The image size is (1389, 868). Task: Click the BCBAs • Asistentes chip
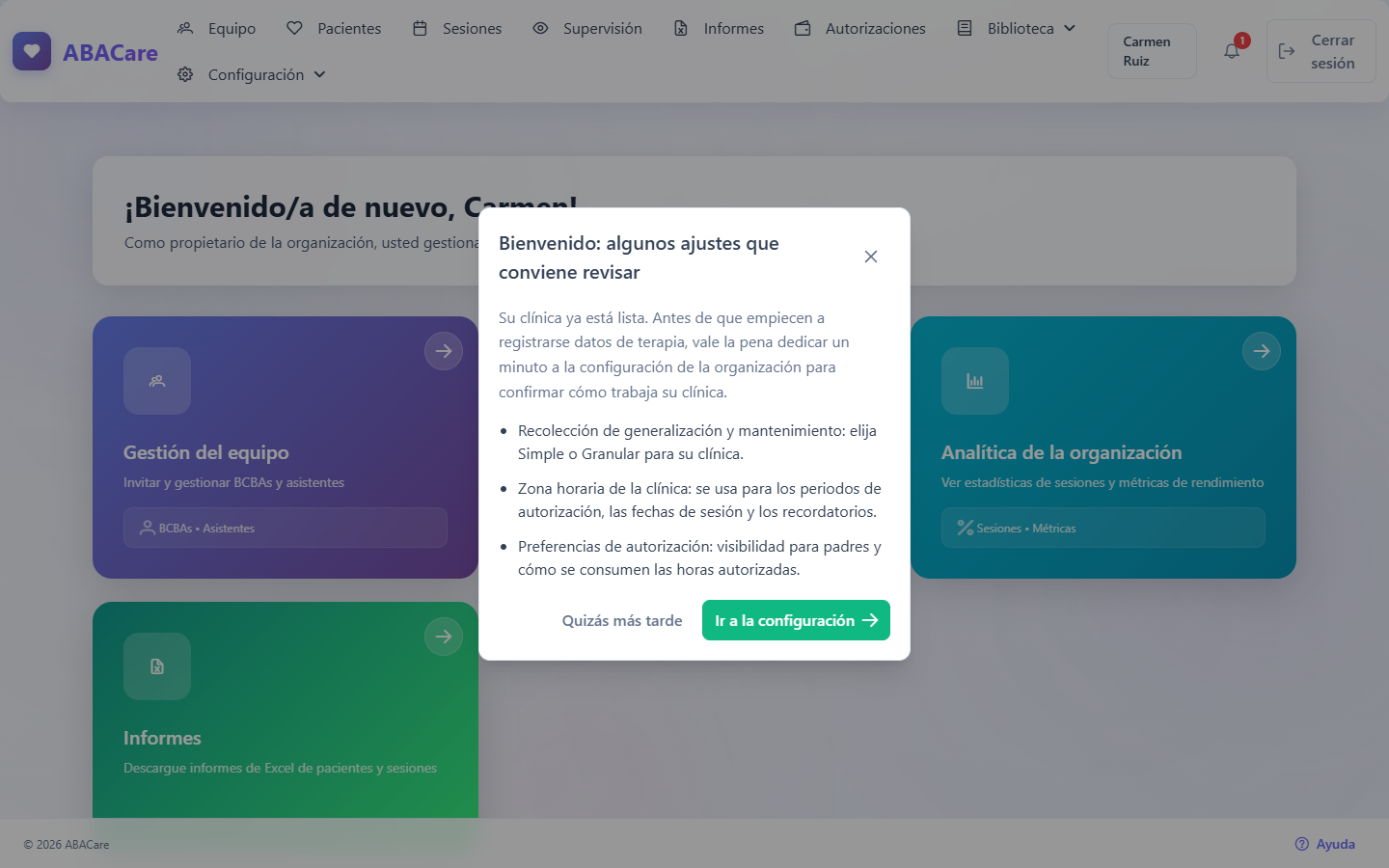pyautogui.click(x=286, y=528)
